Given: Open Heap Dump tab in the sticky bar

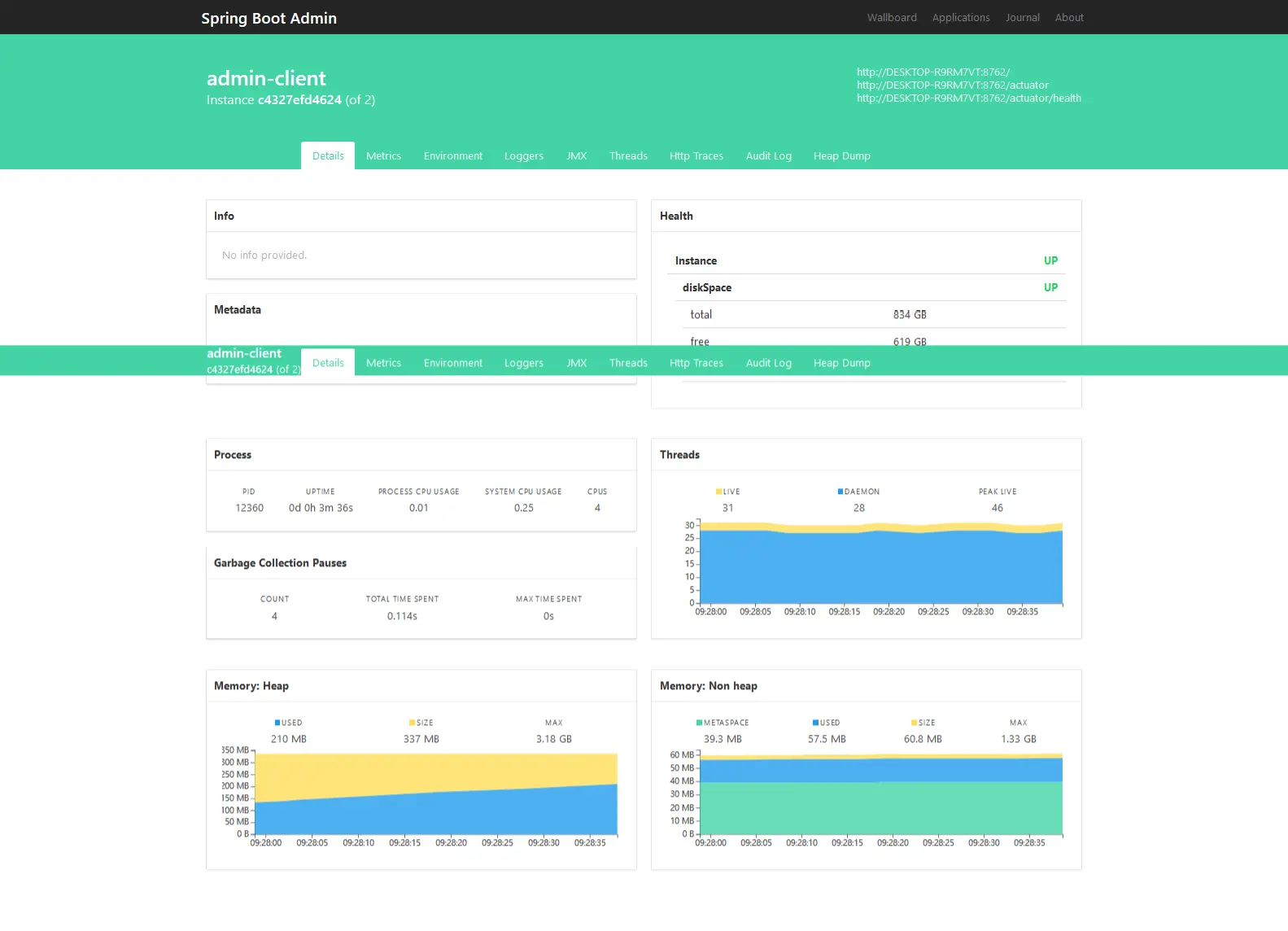Looking at the screenshot, I should tap(842, 362).
